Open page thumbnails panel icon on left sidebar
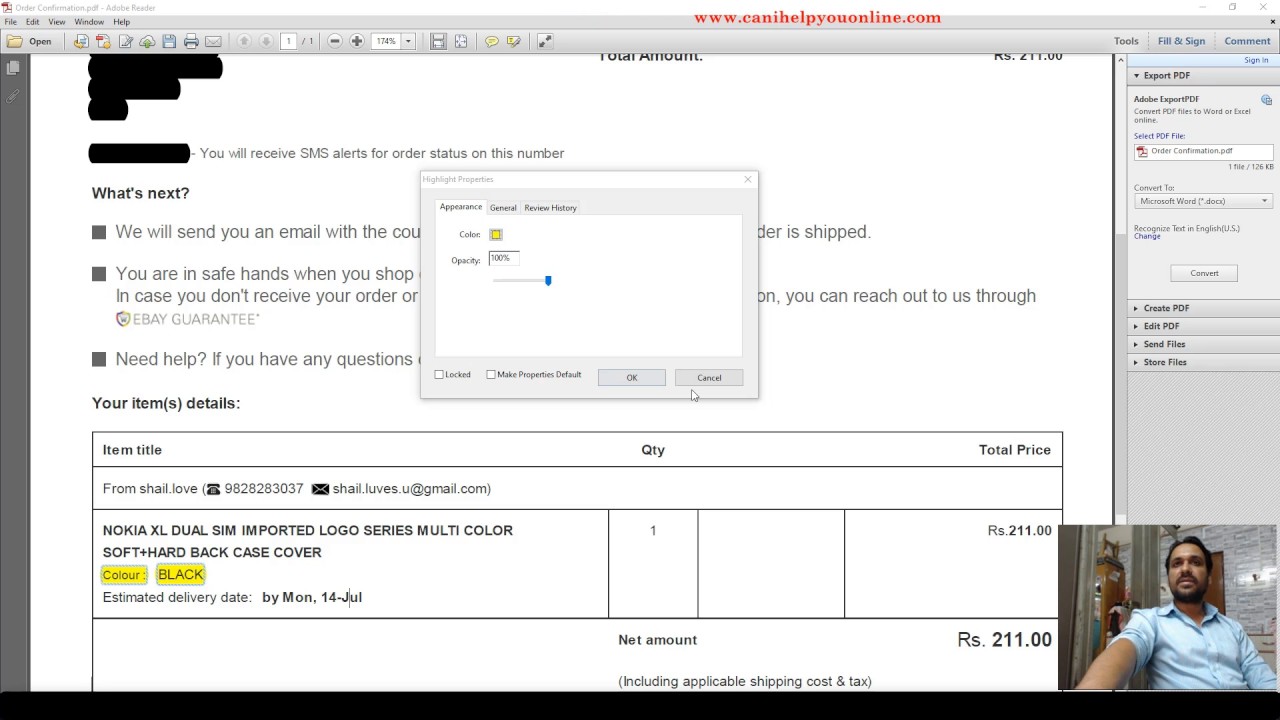 click(12, 68)
